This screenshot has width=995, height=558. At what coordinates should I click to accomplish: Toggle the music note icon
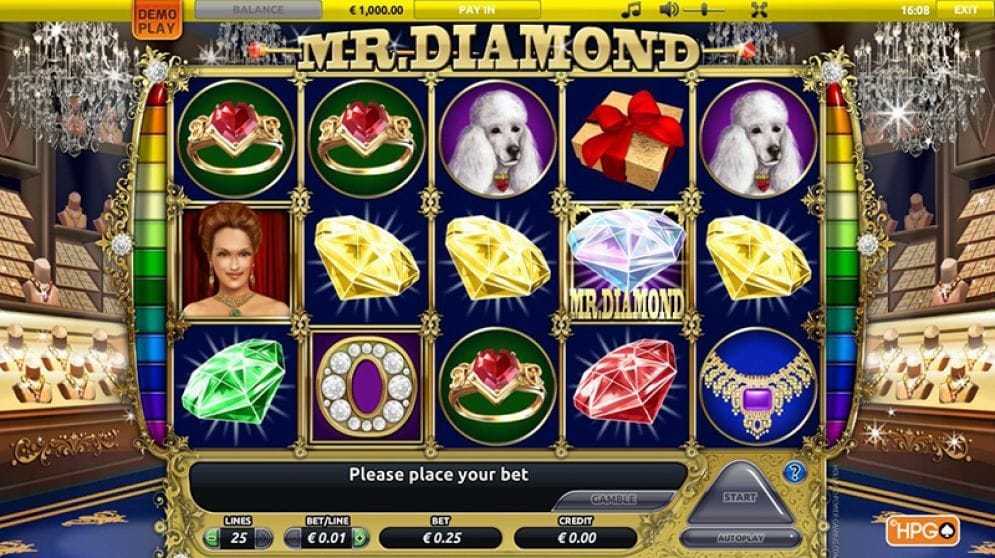(631, 10)
